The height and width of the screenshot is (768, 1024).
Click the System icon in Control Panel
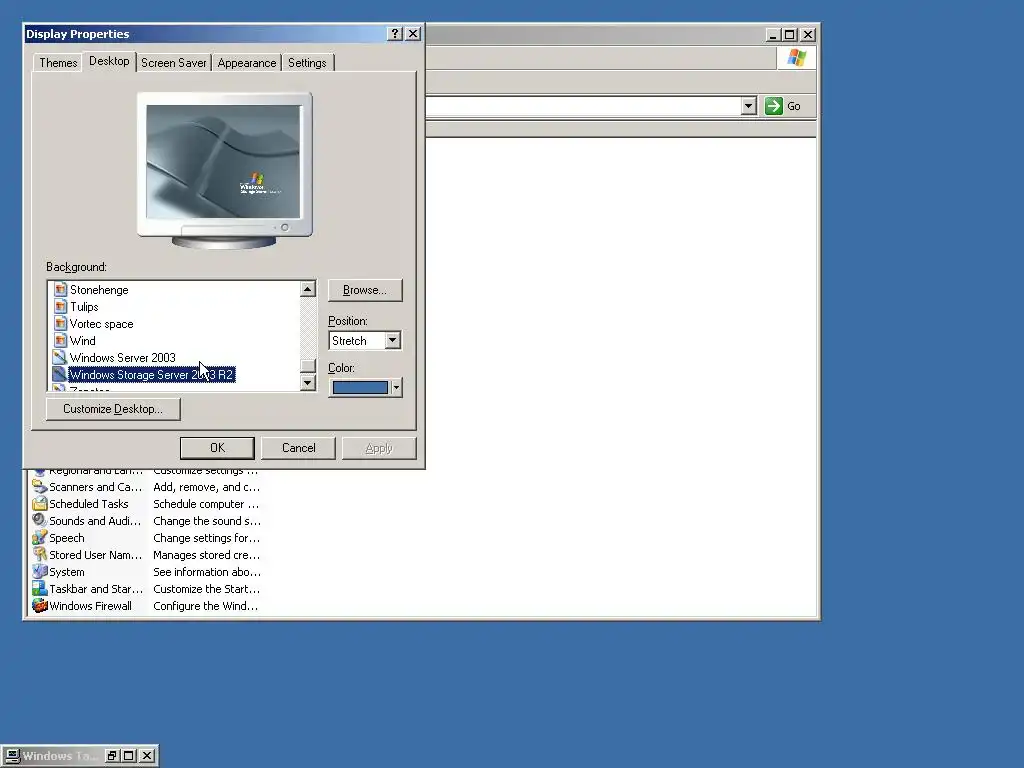[40, 571]
